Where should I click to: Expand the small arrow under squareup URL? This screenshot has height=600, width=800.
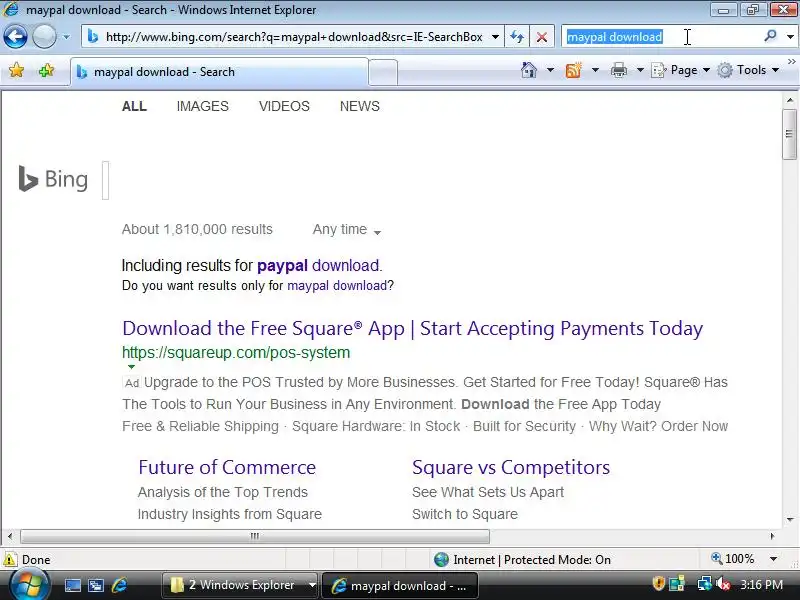click(x=131, y=367)
